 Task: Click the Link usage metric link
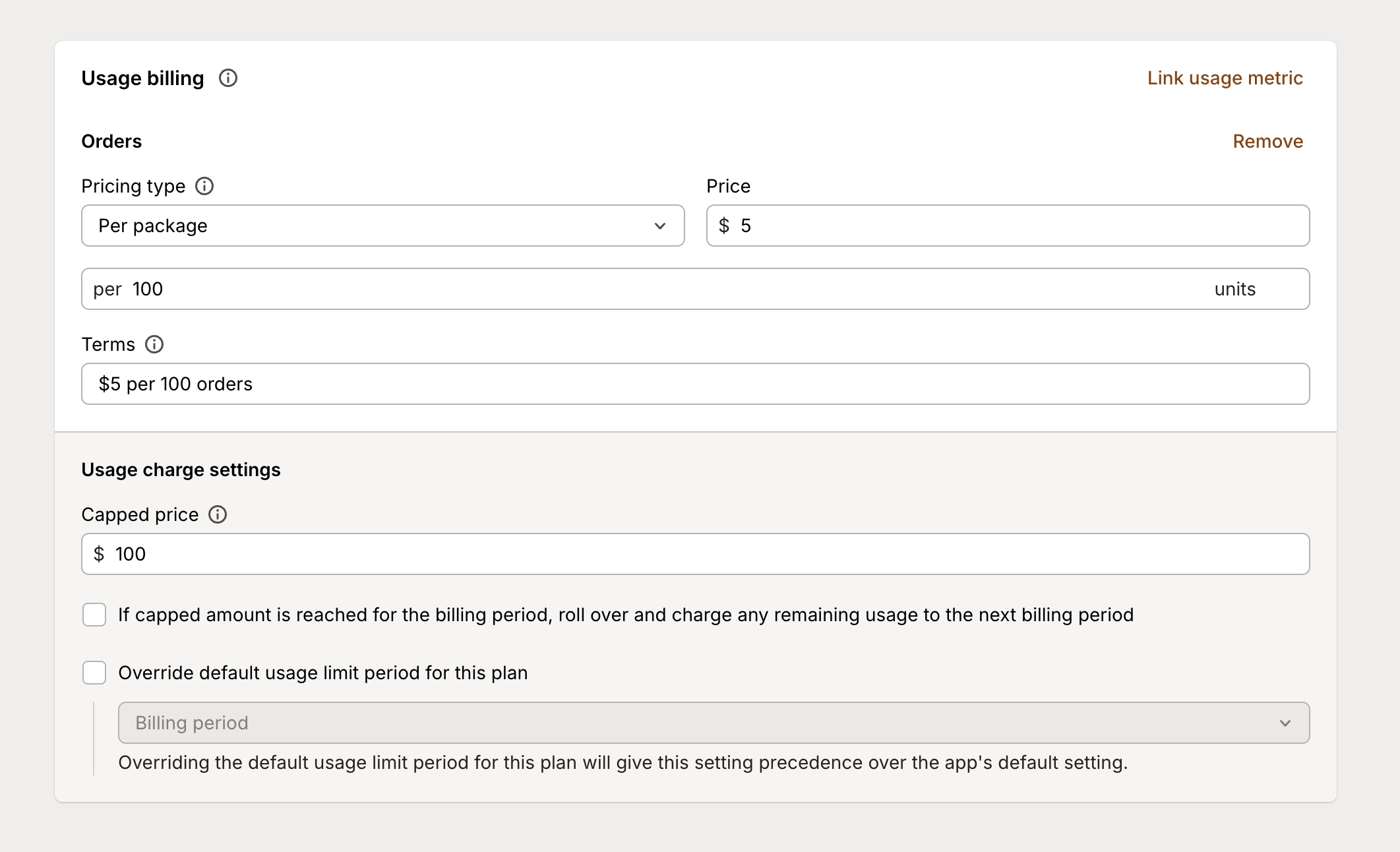[x=1225, y=78]
